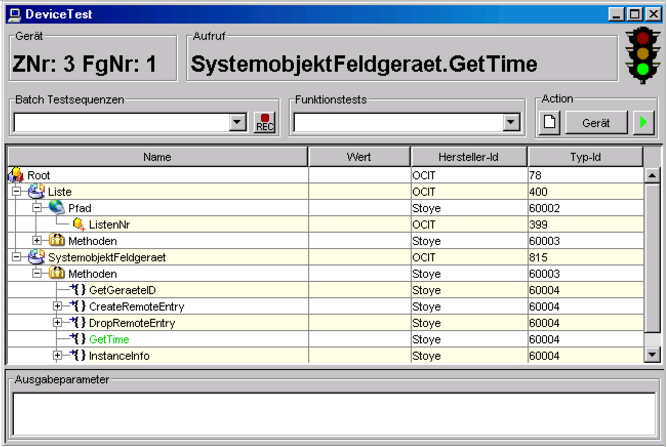This screenshot has width=667, height=447.
Task: Expand the Methoden node under Liste
Action: click(x=37, y=241)
